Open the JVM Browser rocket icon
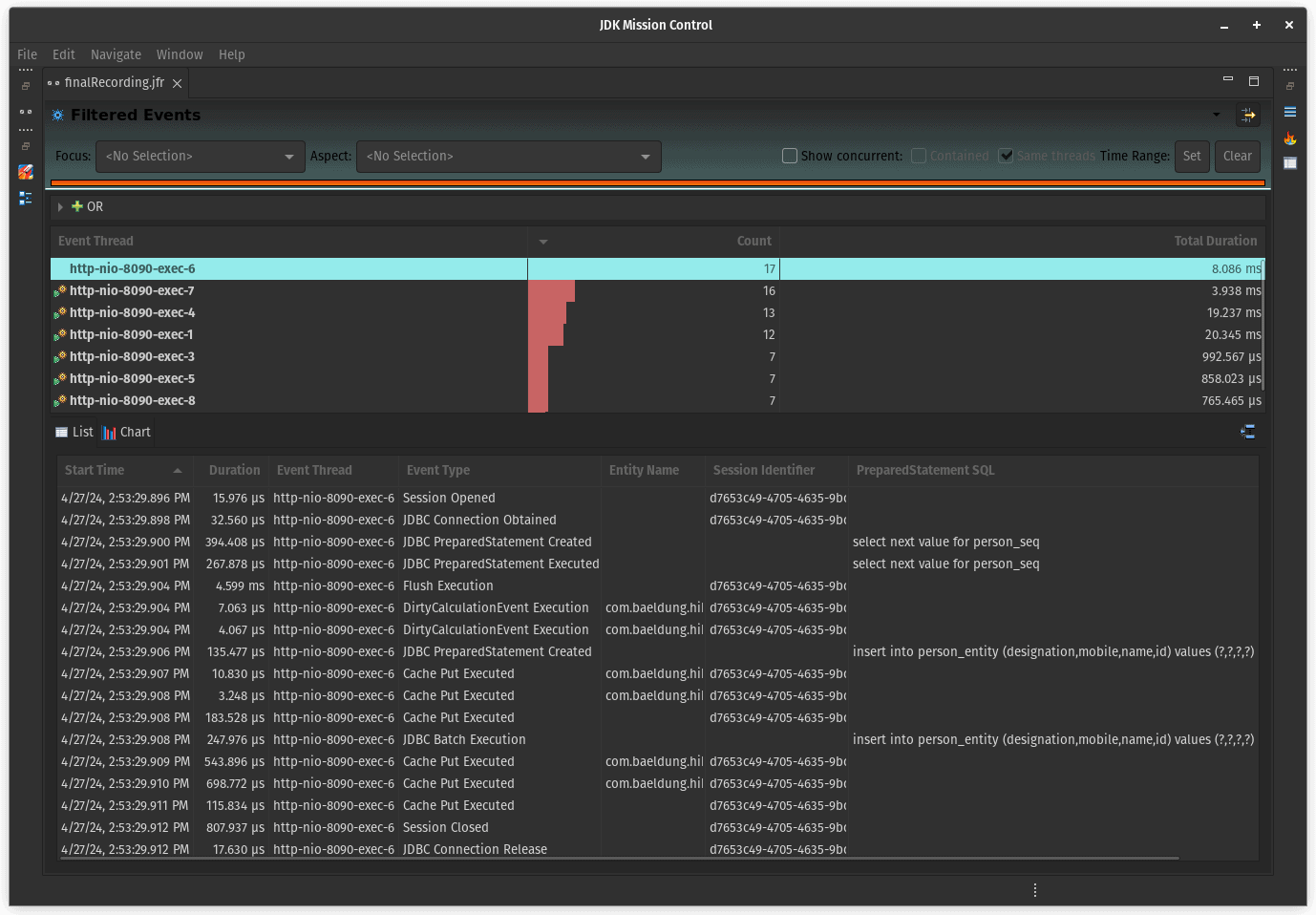 point(26,172)
